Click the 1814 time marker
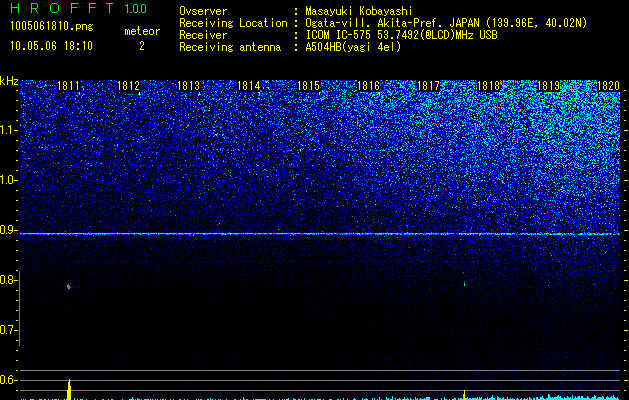 (x=249, y=86)
